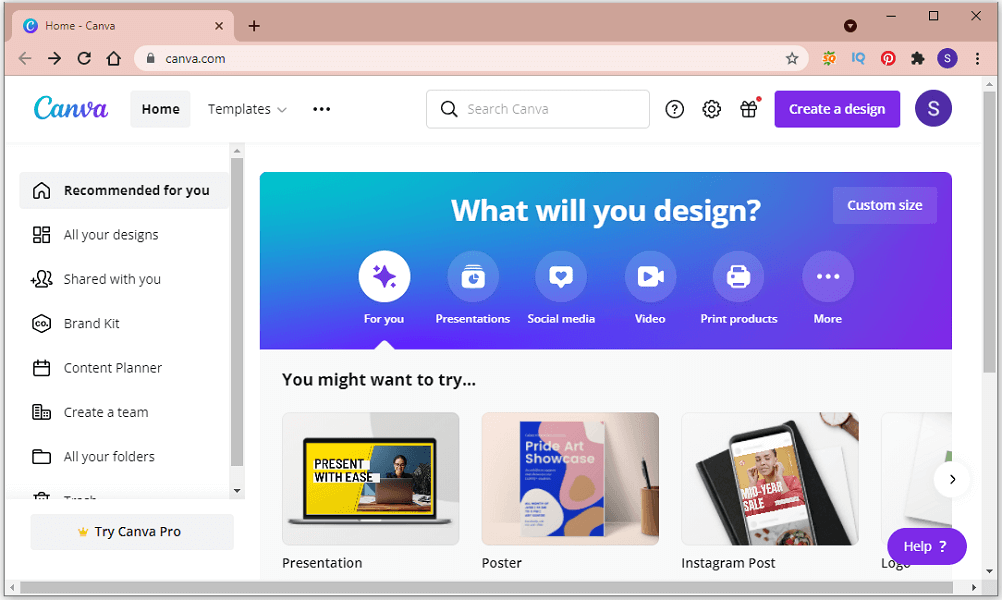Click the dark circular dropdown icon in tab bar
This screenshot has width=1002, height=600.
(850, 26)
